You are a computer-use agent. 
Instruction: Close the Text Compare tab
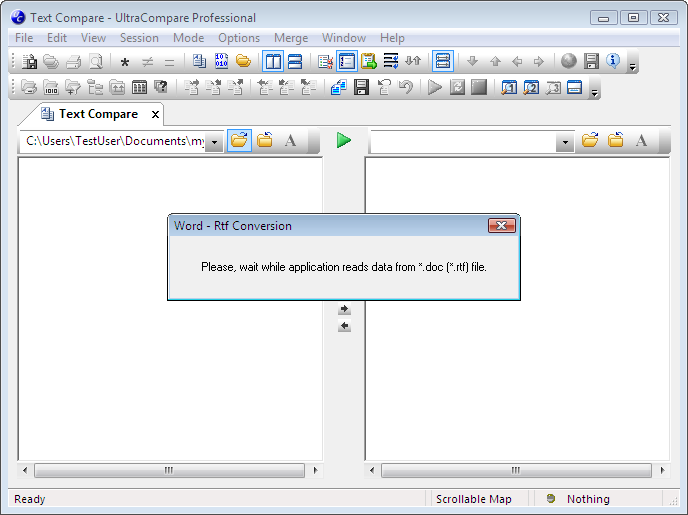155,114
